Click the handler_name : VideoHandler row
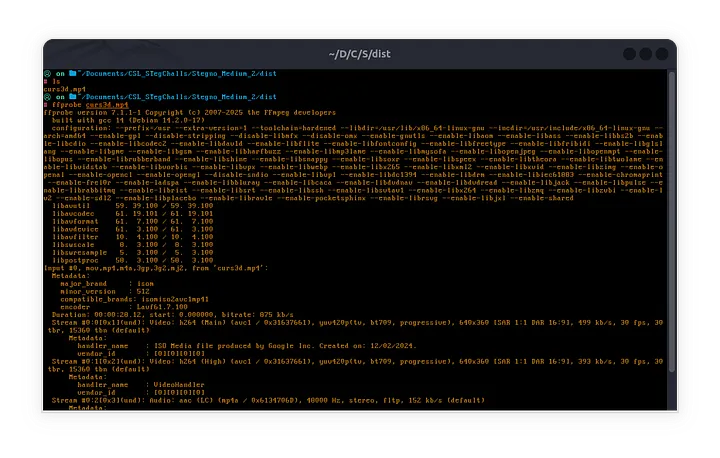 [x=141, y=385]
